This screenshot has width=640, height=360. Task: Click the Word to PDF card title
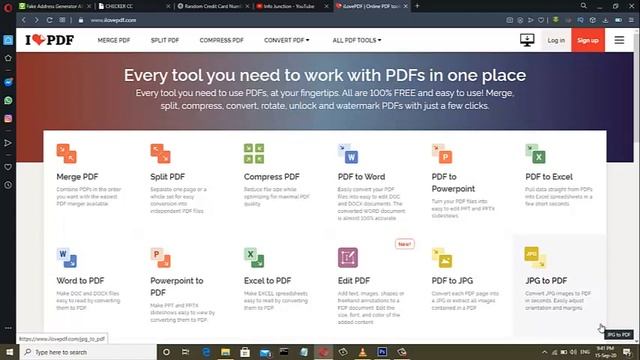(x=80, y=281)
